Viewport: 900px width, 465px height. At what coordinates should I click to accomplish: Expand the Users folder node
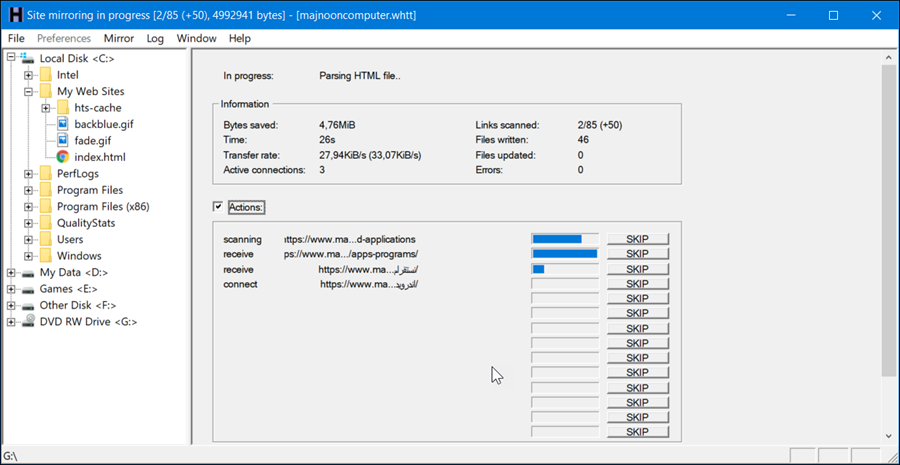coord(28,239)
